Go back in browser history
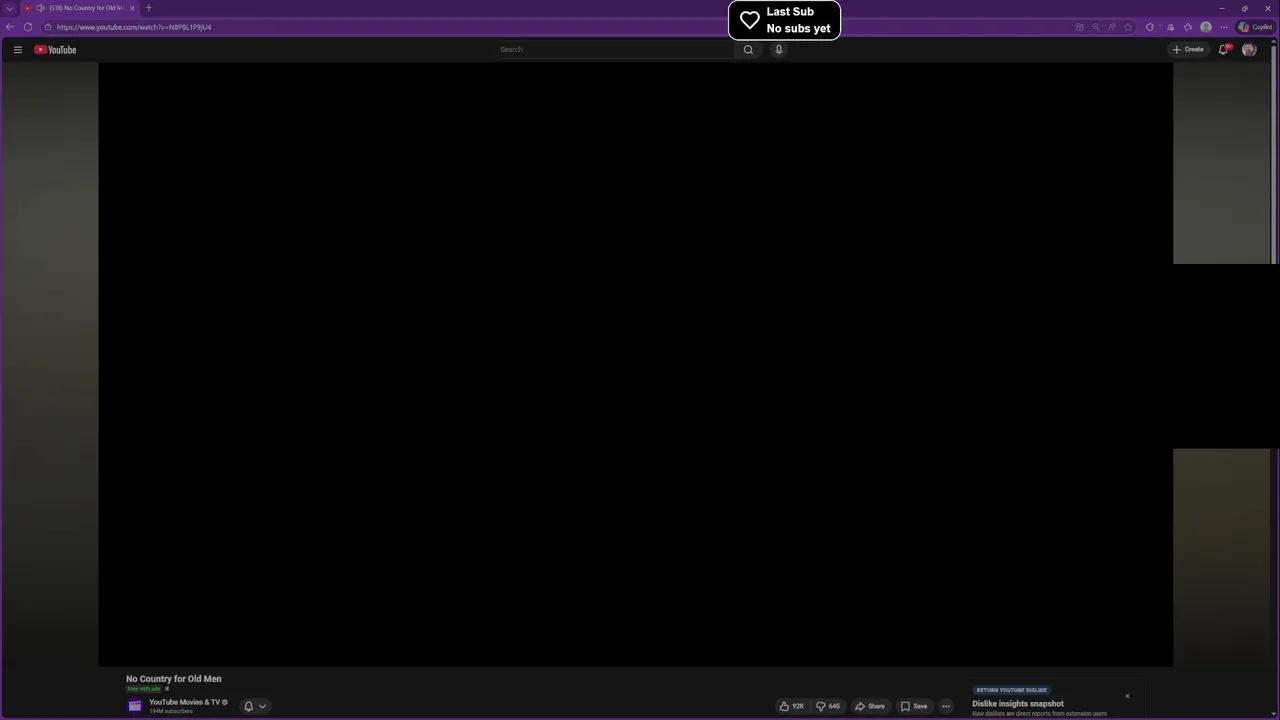1280x720 pixels. (10, 27)
